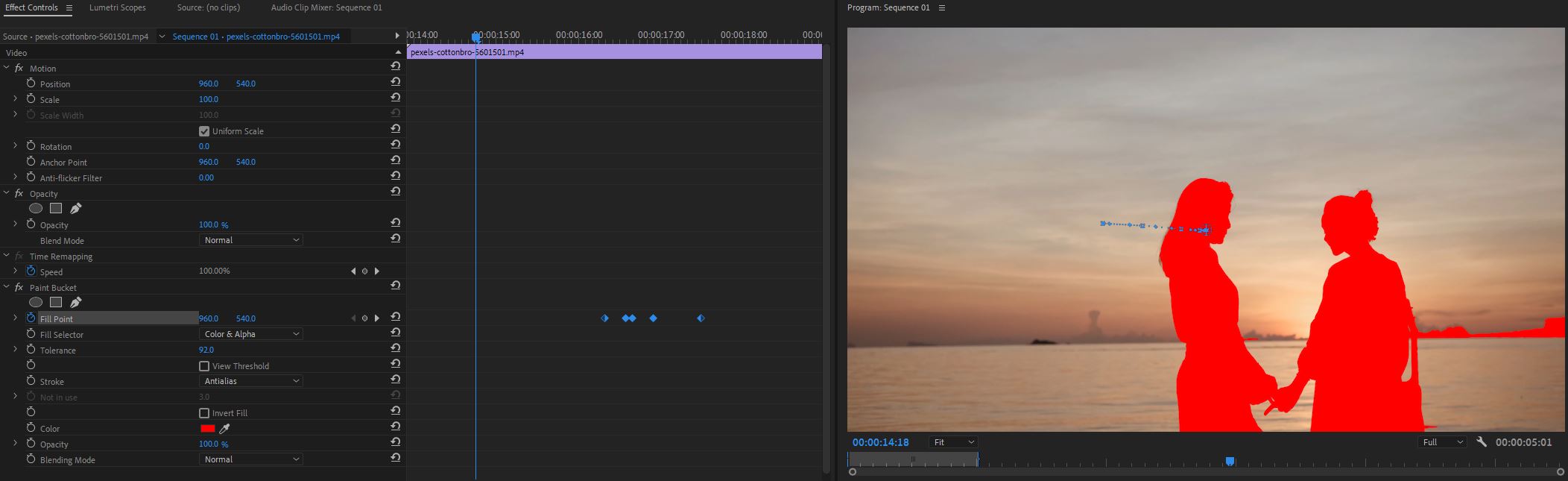This screenshot has width=1568, height=481.
Task: Create ellipse mask under Paint Bucket
Action: pos(36,303)
